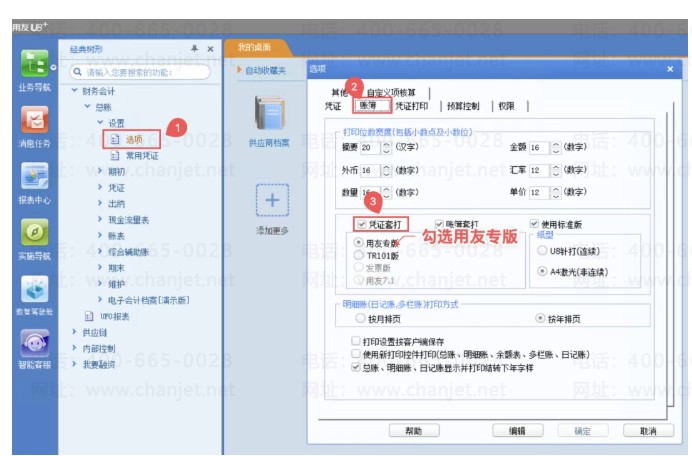
Task: Adjust the 外币 width stepper
Action: [x=386, y=170]
